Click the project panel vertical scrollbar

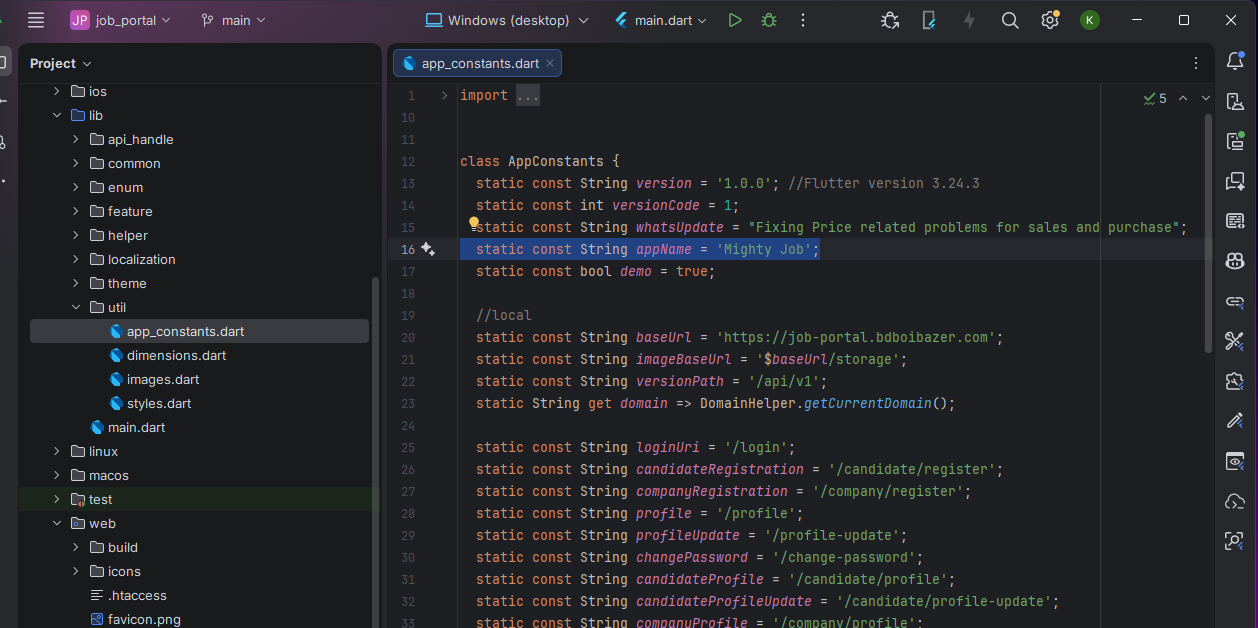point(375,450)
